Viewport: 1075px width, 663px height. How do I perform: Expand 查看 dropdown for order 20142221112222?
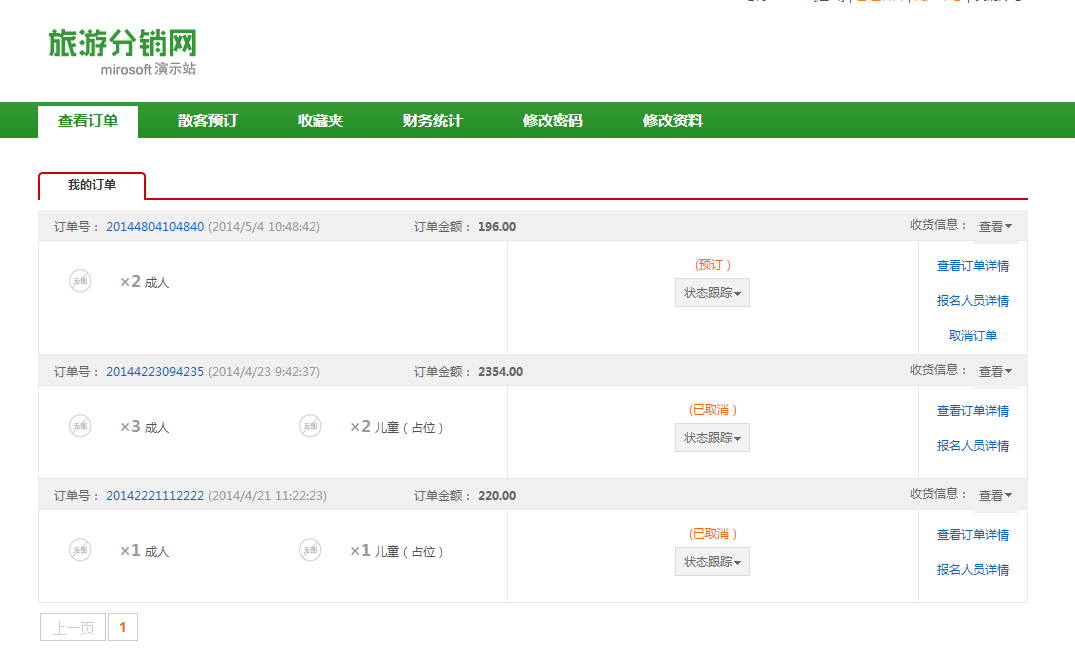(995, 495)
